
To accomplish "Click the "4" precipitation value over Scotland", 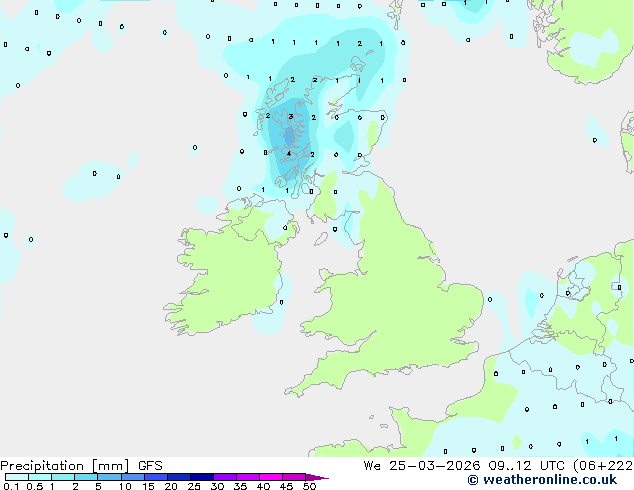I will (x=289, y=153).
